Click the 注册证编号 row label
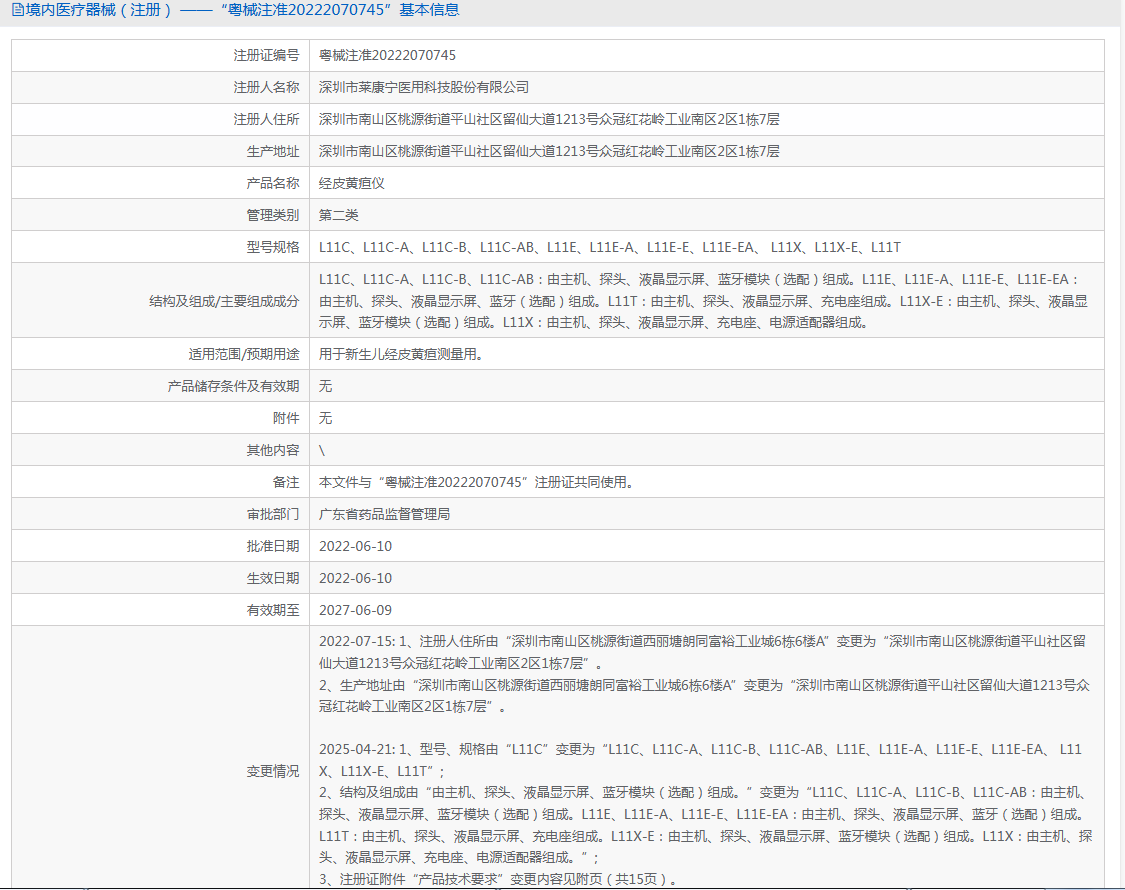 click(x=266, y=55)
